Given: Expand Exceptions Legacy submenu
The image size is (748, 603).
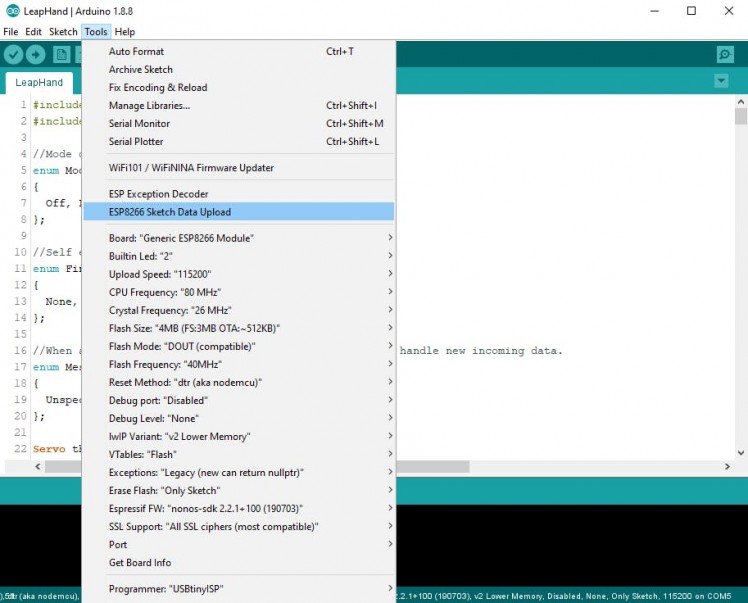Looking at the screenshot, I should [x=239, y=473].
